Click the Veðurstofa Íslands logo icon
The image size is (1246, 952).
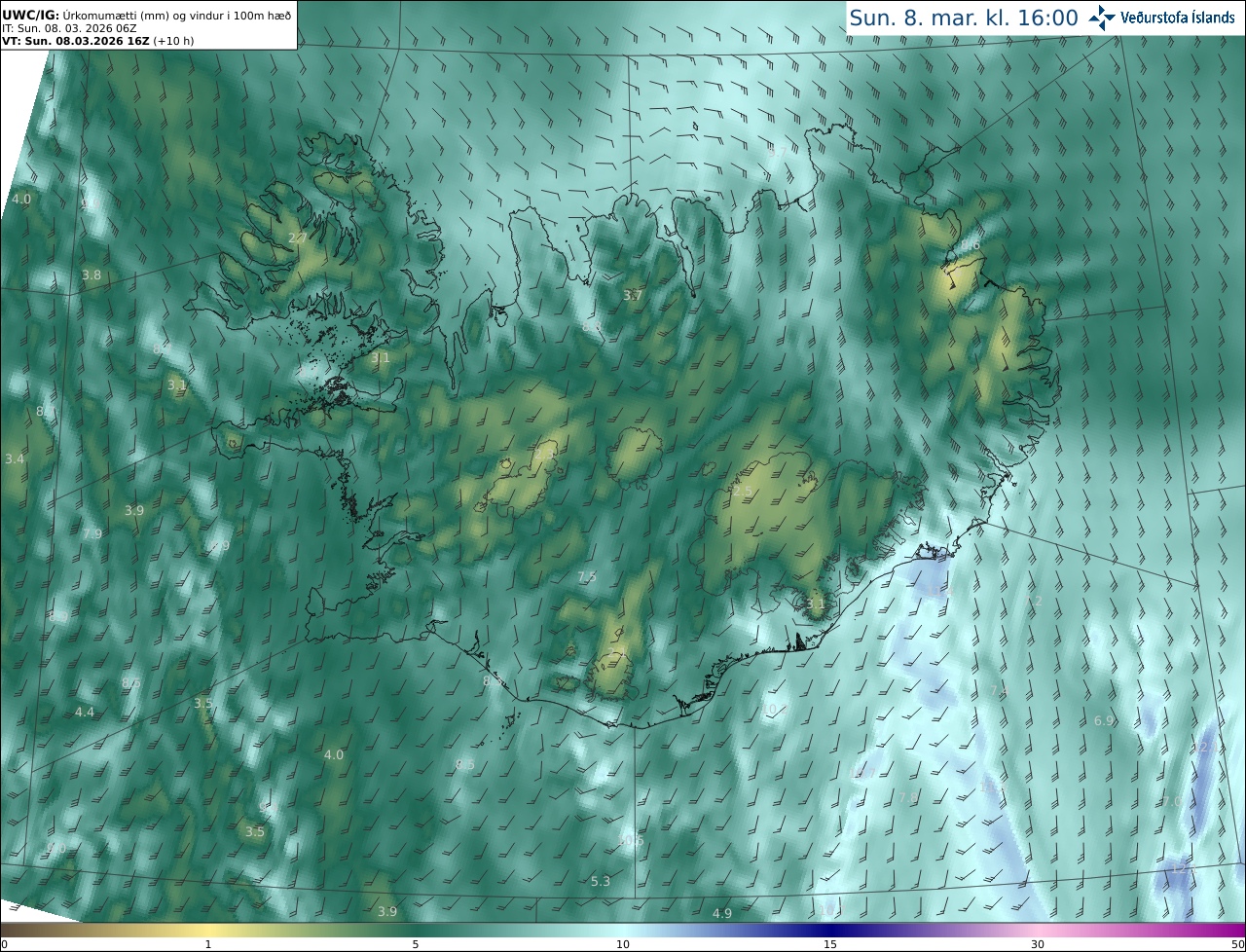click(x=1103, y=17)
